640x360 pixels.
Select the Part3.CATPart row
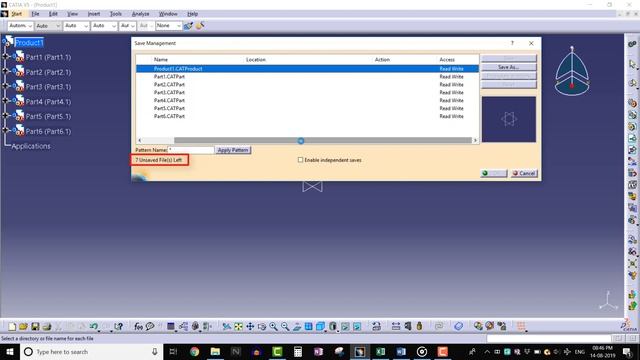coord(307,92)
